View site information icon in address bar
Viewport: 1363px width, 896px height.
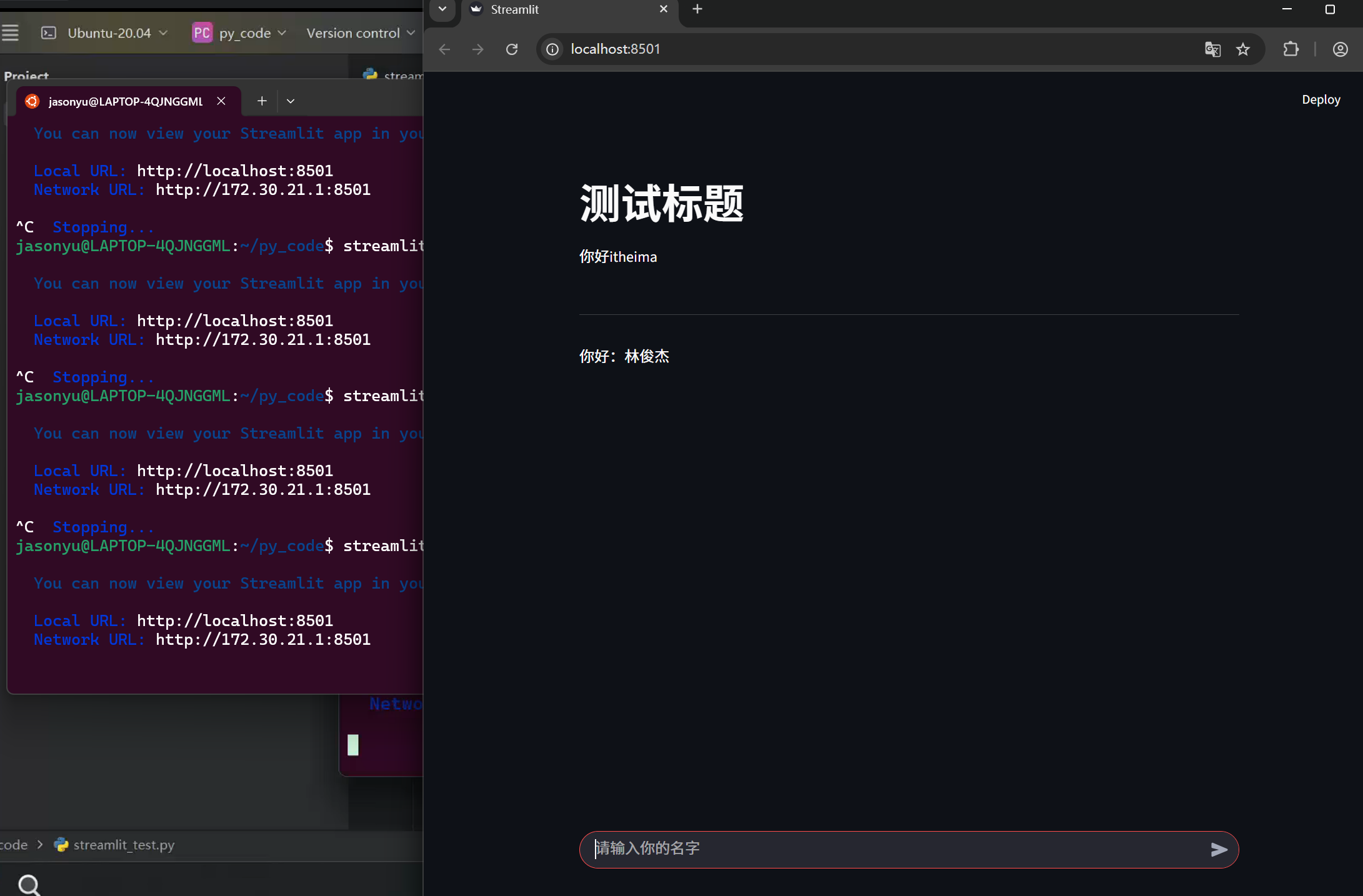click(x=552, y=49)
